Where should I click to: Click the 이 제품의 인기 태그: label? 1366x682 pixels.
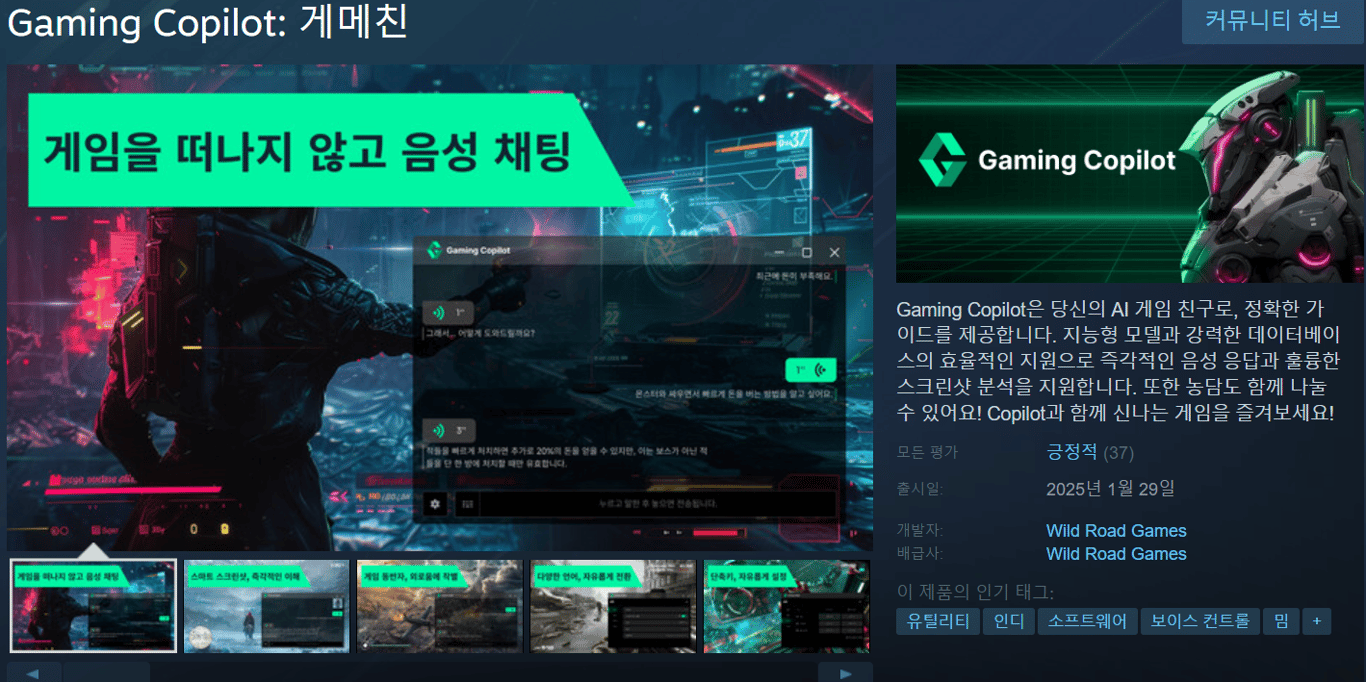(975, 591)
